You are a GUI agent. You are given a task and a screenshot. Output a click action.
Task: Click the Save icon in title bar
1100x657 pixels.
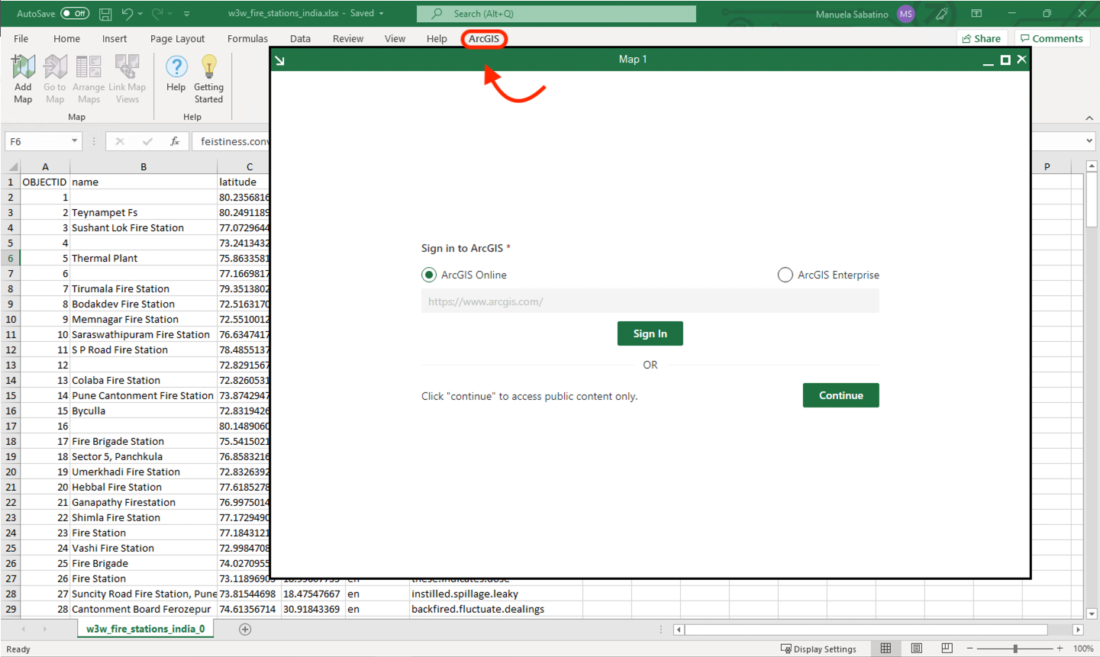[x=105, y=13]
